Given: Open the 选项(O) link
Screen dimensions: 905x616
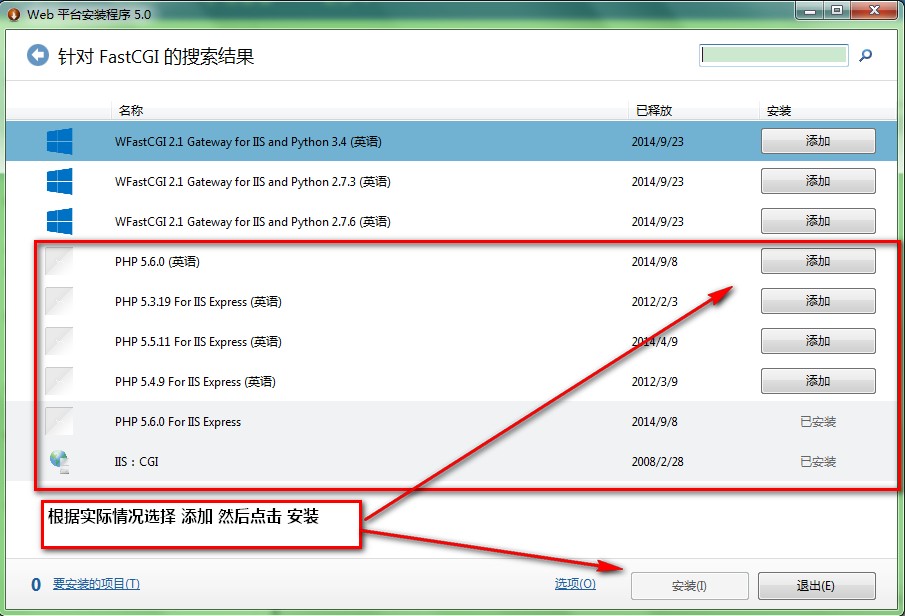Looking at the screenshot, I should [x=575, y=584].
